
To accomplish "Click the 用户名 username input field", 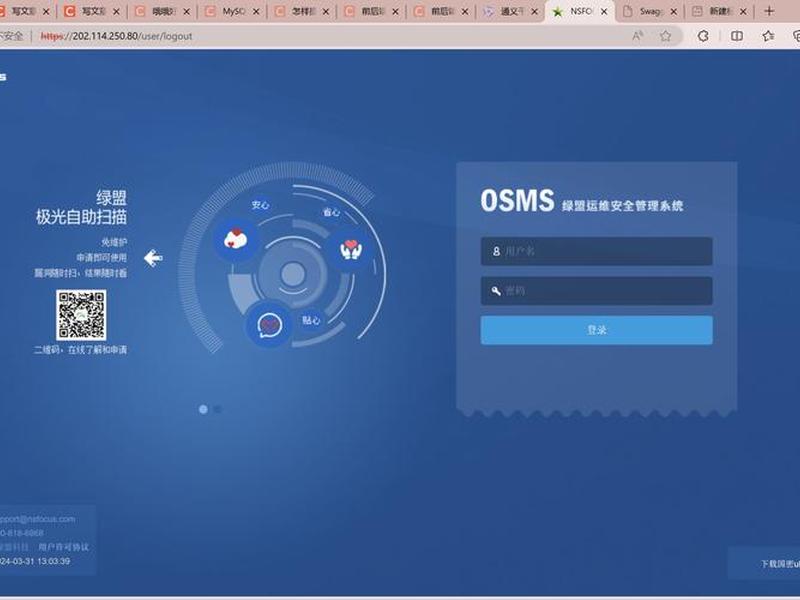I will pyautogui.click(x=596, y=251).
